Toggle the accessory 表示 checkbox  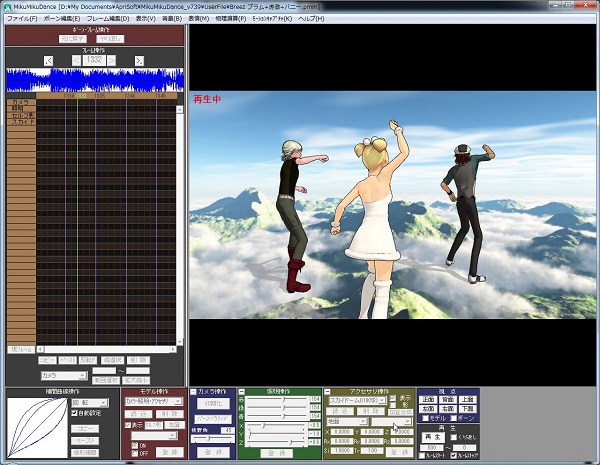pyautogui.click(x=393, y=398)
